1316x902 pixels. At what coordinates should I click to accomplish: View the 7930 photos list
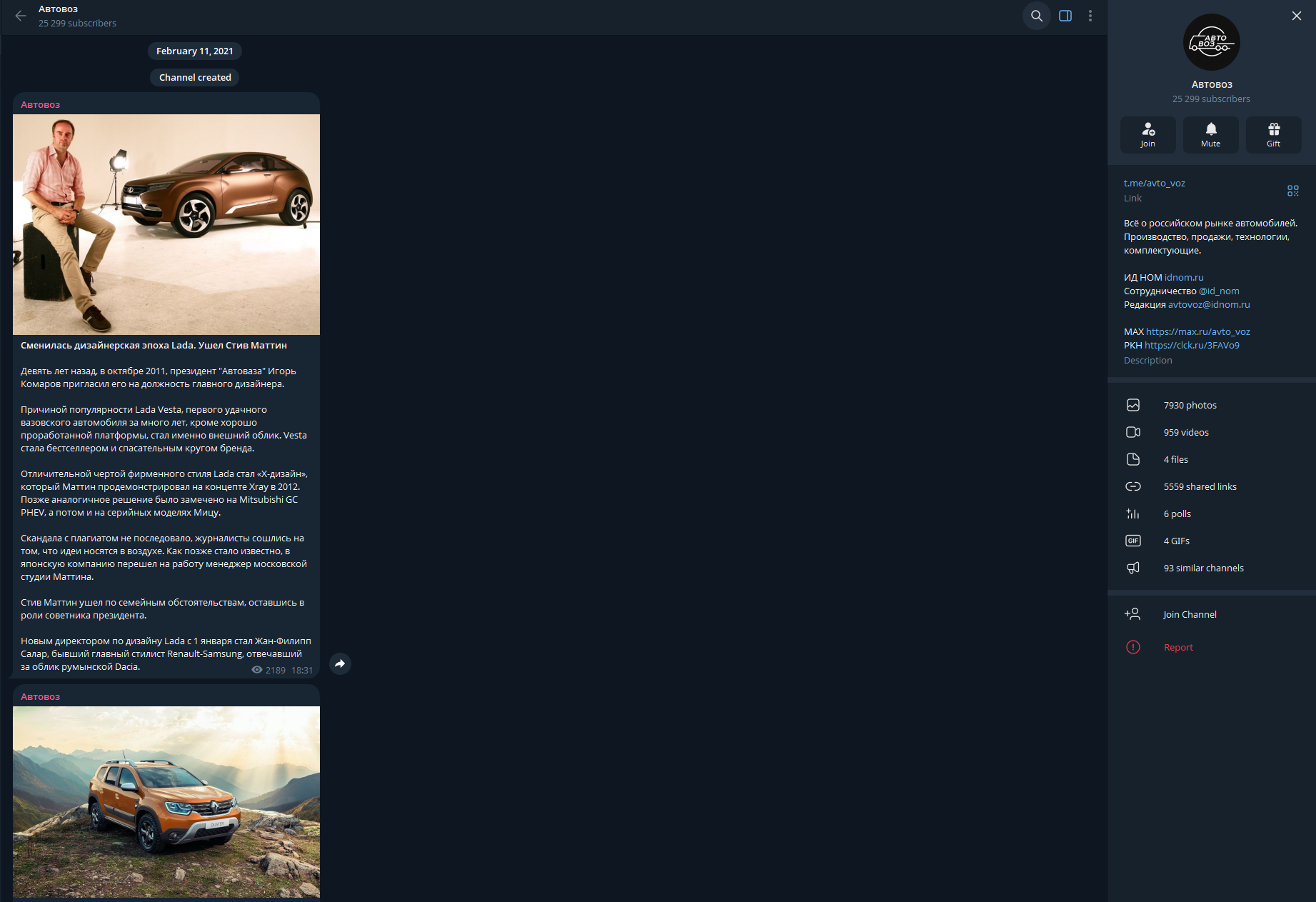coord(1190,405)
